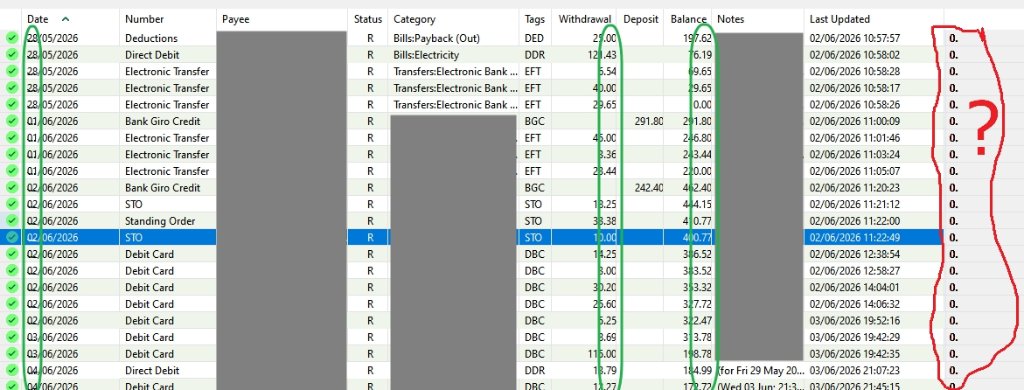This screenshot has width=1024, height=390.
Task: Click the green check icon on the 242.40 Bank Giro Credit row
Action: [x=12, y=187]
